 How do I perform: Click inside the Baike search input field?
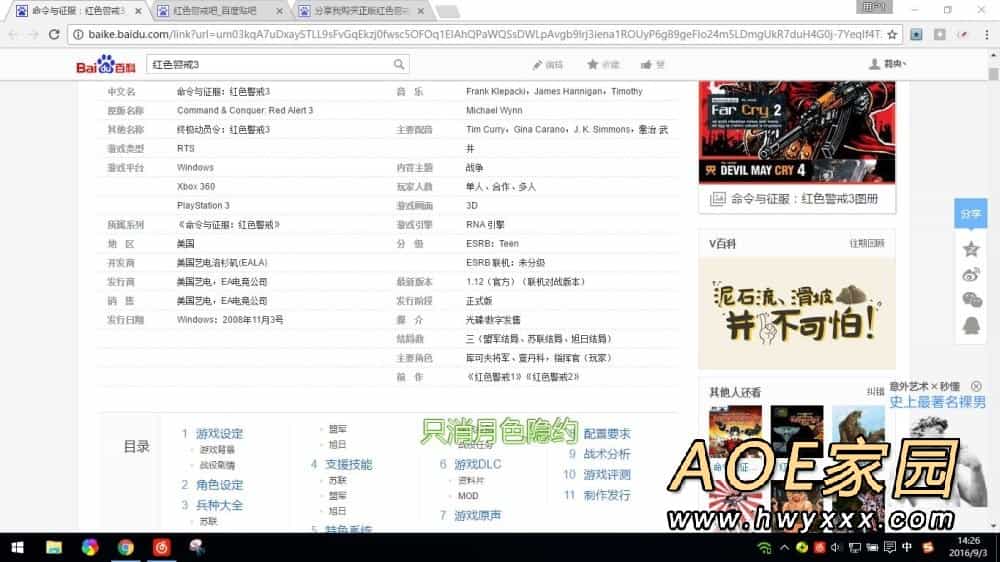(268, 65)
